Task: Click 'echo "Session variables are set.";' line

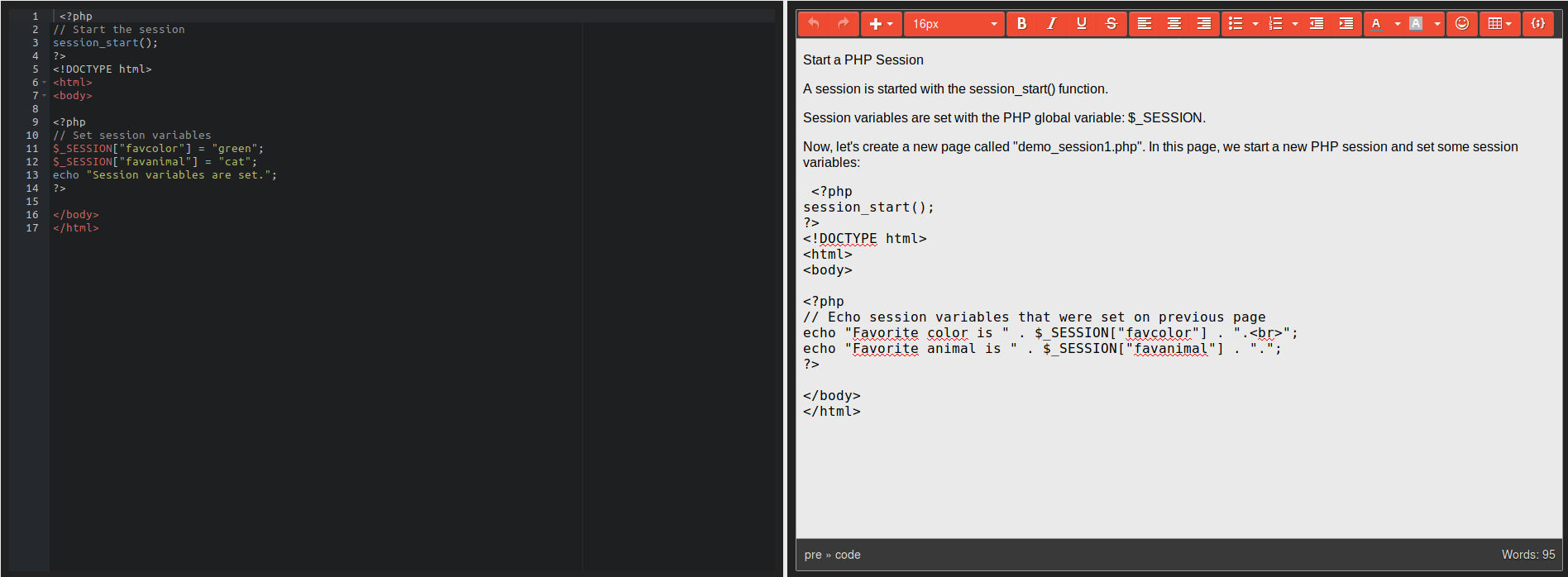Action: 165,175
